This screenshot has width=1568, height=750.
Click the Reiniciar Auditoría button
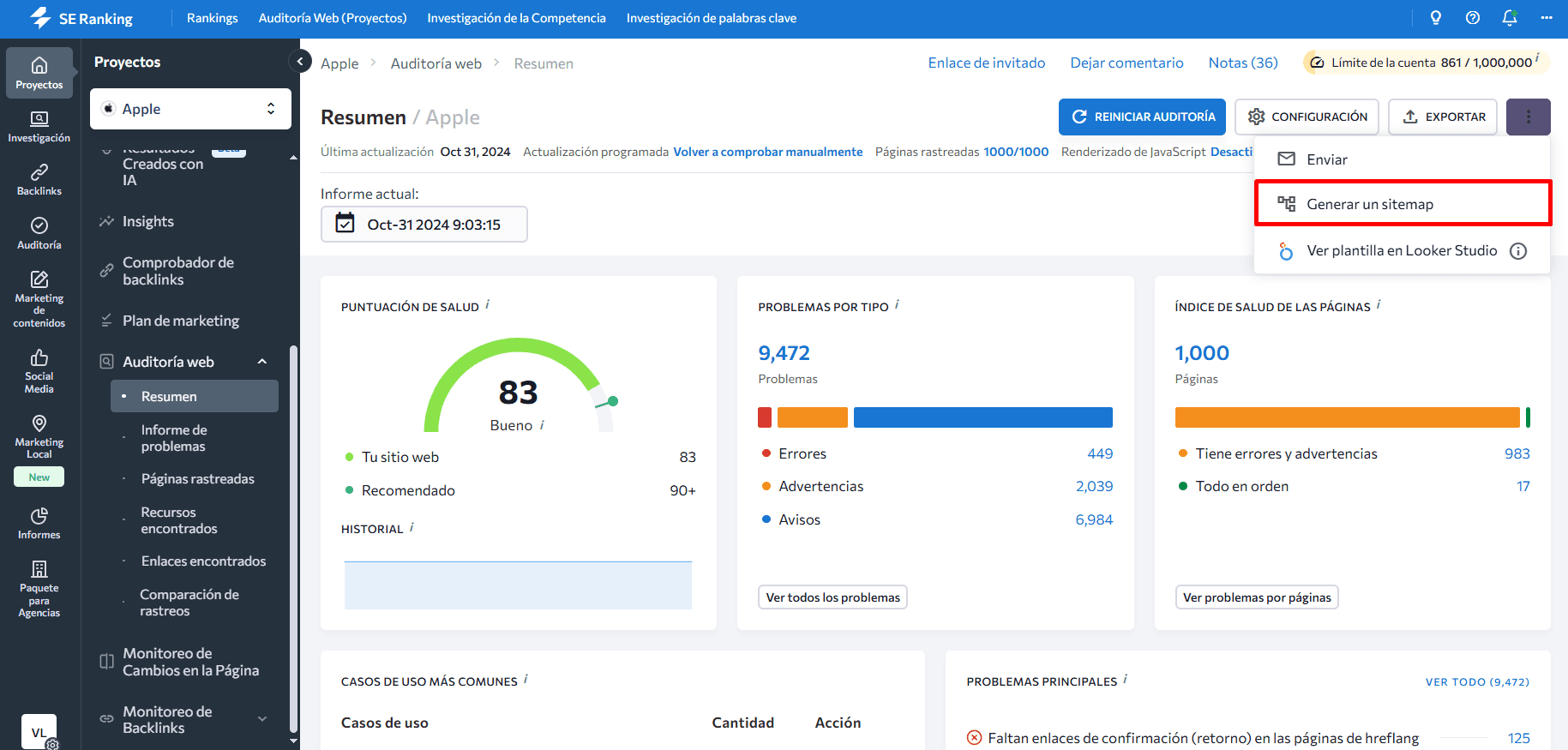(x=1142, y=117)
